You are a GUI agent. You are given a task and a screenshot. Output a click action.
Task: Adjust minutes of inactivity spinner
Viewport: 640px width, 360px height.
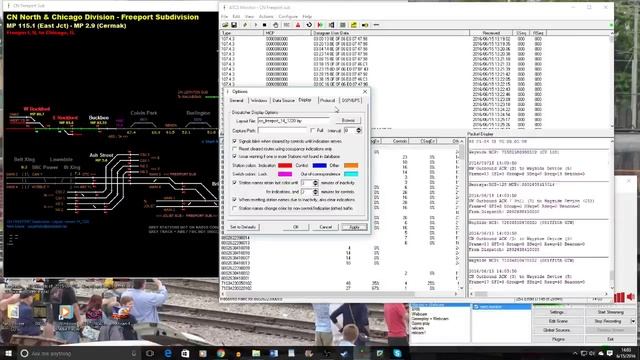pos(315,183)
